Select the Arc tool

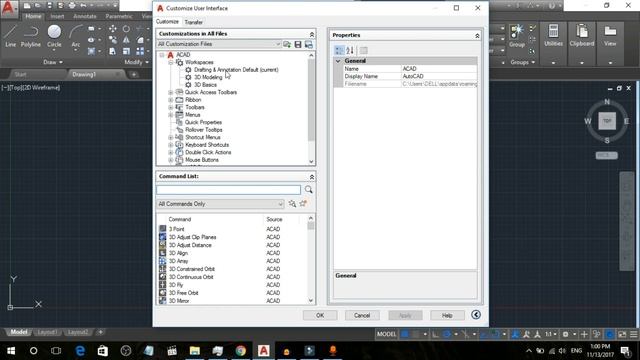coord(76,37)
